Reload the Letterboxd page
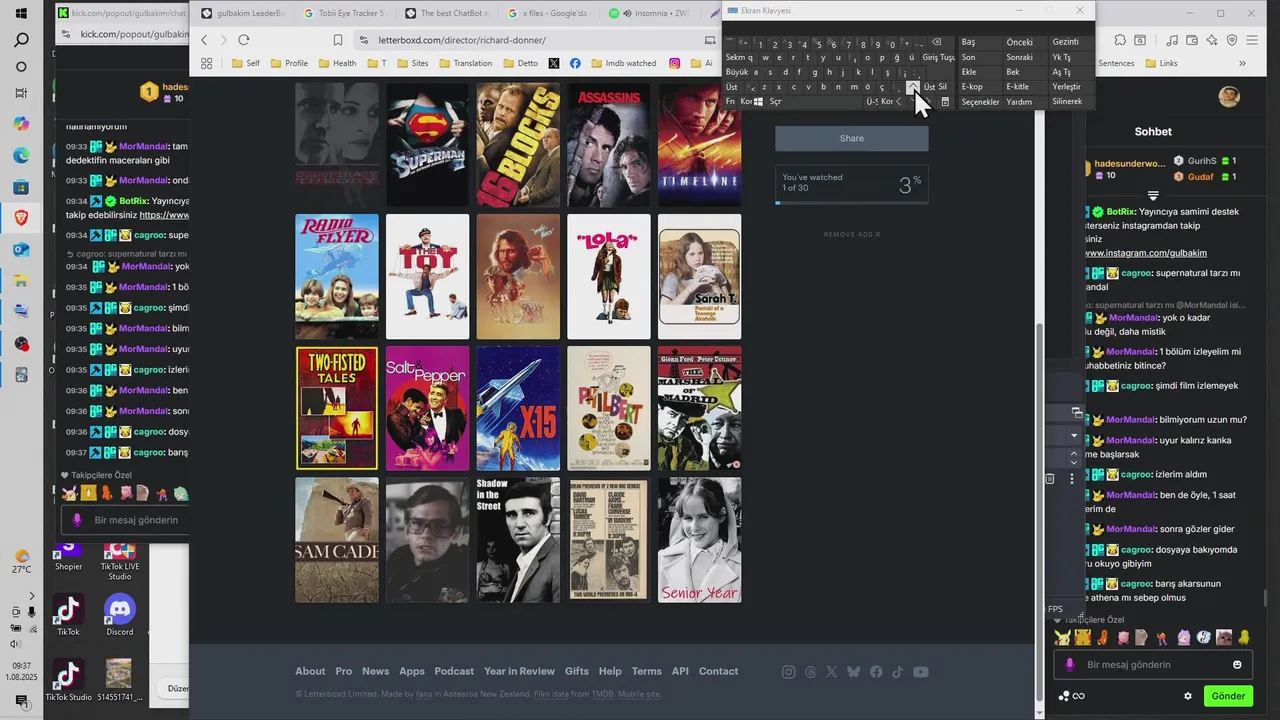The image size is (1280, 720). click(x=243, y=40)
